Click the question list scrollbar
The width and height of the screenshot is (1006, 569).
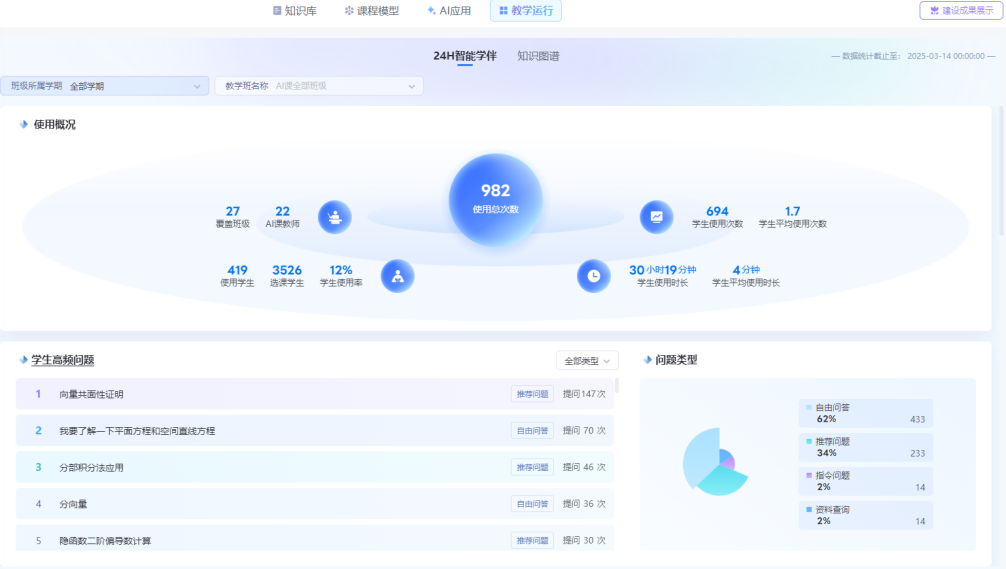[617, 385]
